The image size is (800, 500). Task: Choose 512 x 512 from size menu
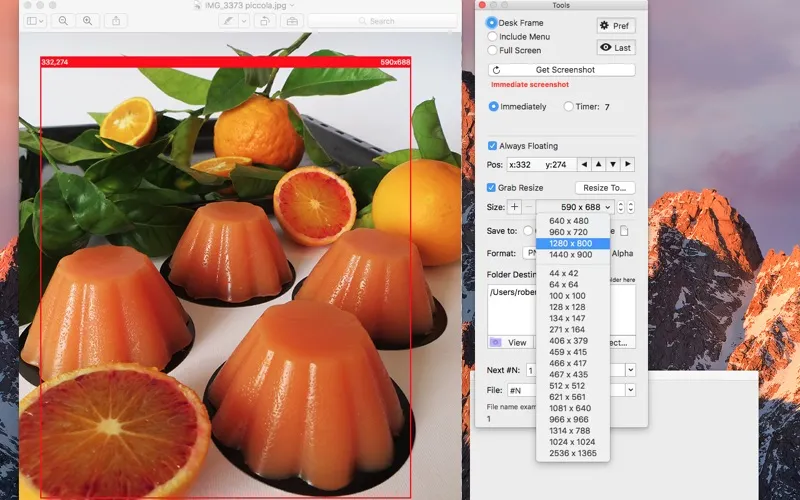573,385
